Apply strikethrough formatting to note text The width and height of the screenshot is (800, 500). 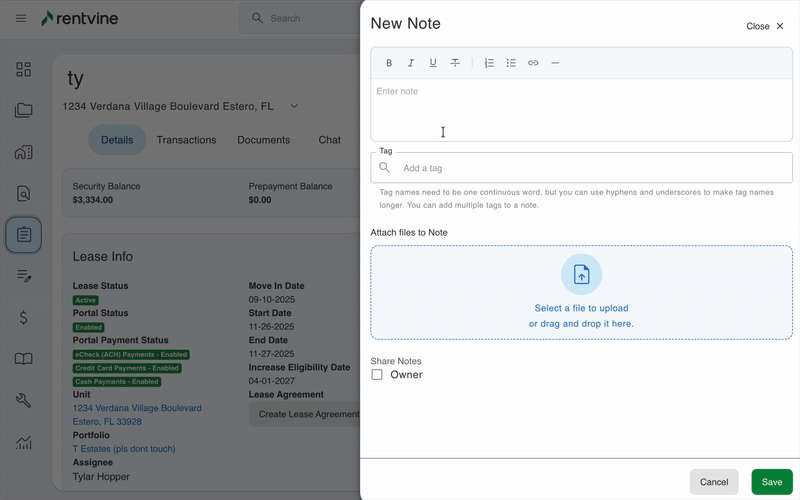pyautogui.click(x=455, y=63)
